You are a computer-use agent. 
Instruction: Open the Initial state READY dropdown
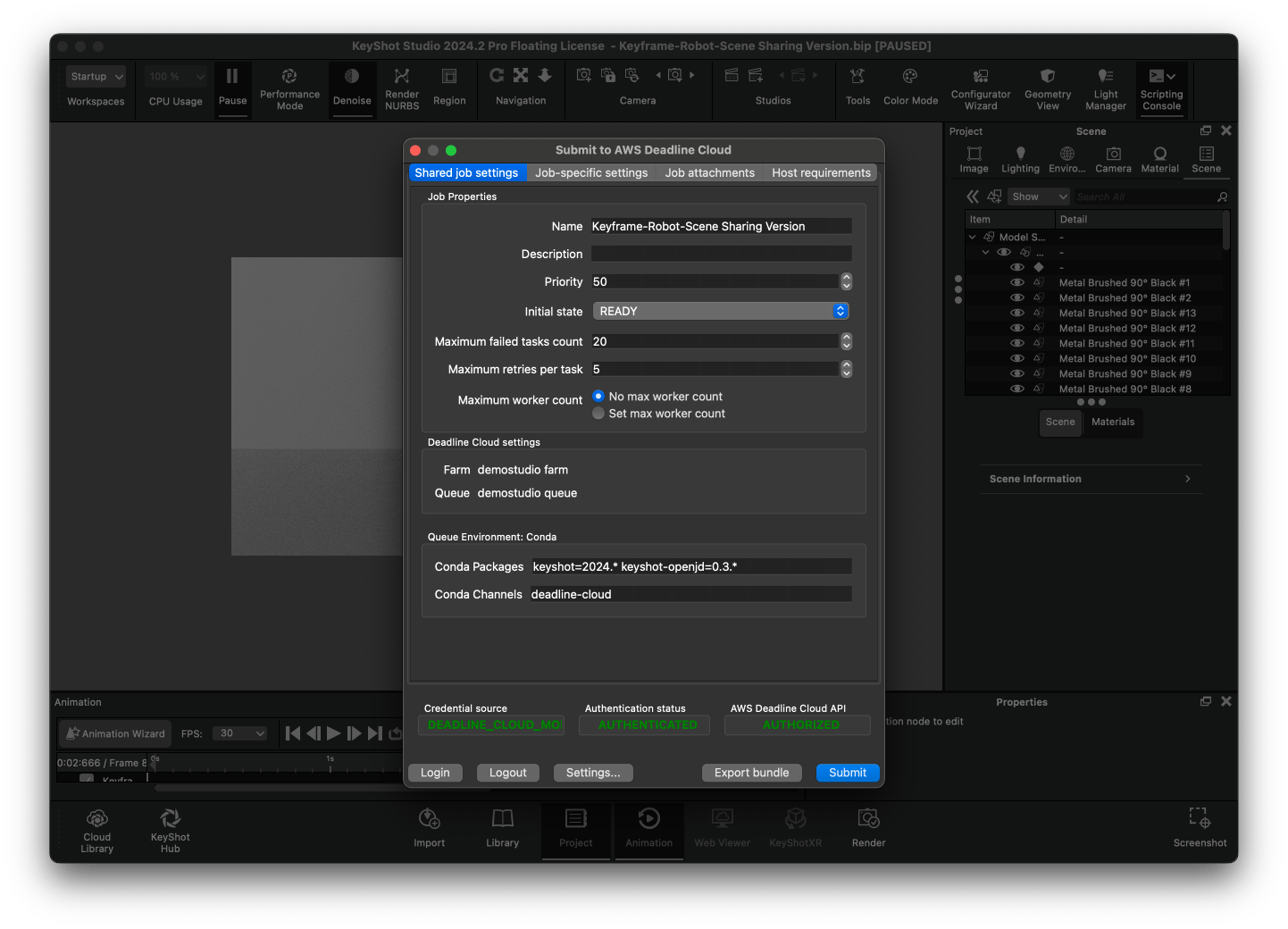(720, 311)
